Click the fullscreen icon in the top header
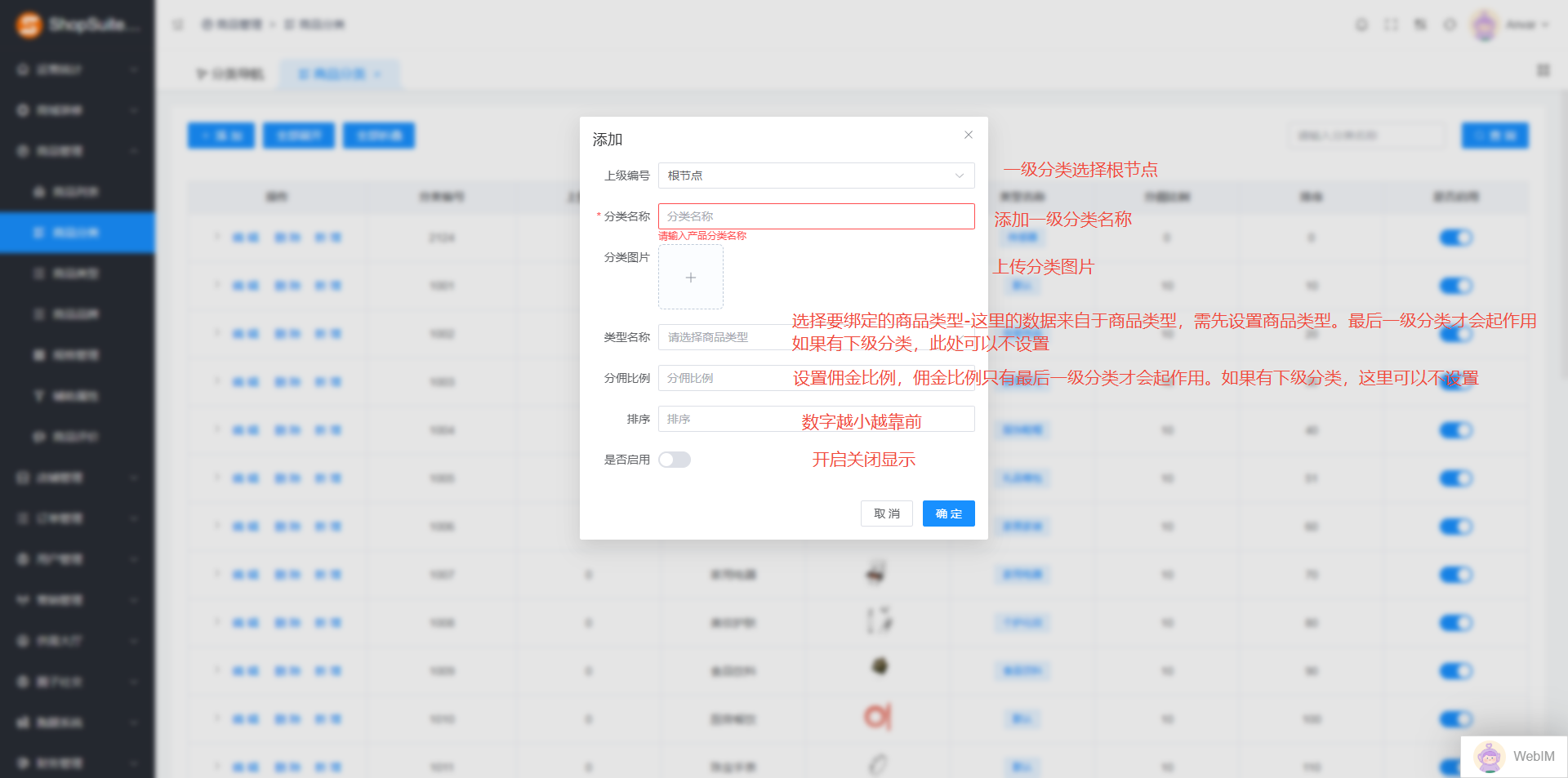 [x=1391, y=24]
